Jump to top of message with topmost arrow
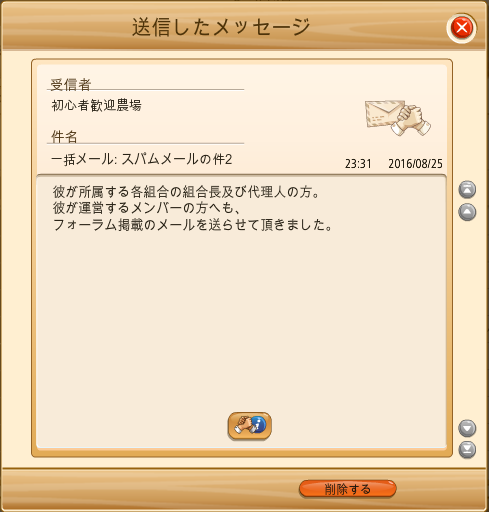This screenshot has width=489, height=512. 467,190
